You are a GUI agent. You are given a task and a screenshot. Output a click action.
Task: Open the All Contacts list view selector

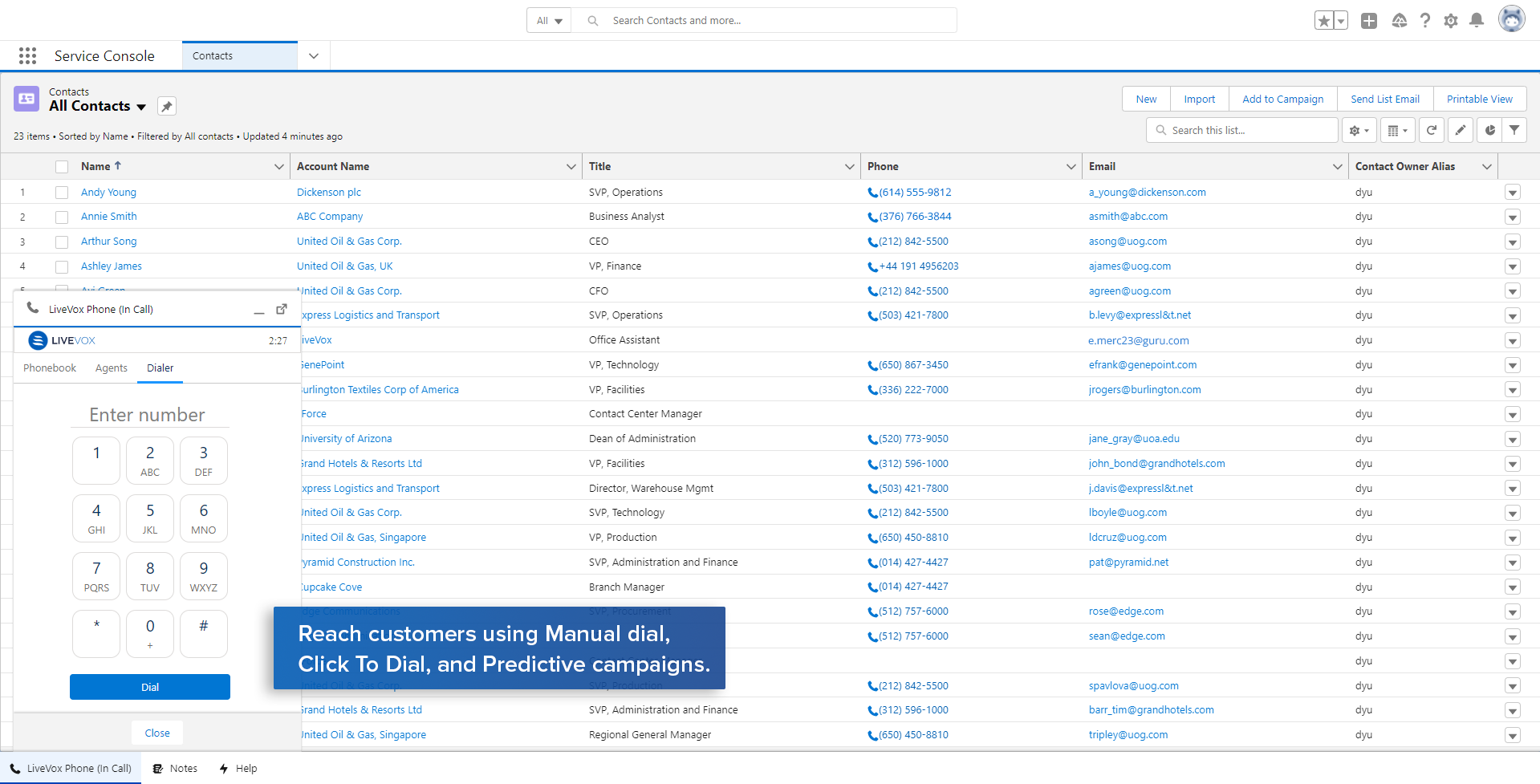141,106
